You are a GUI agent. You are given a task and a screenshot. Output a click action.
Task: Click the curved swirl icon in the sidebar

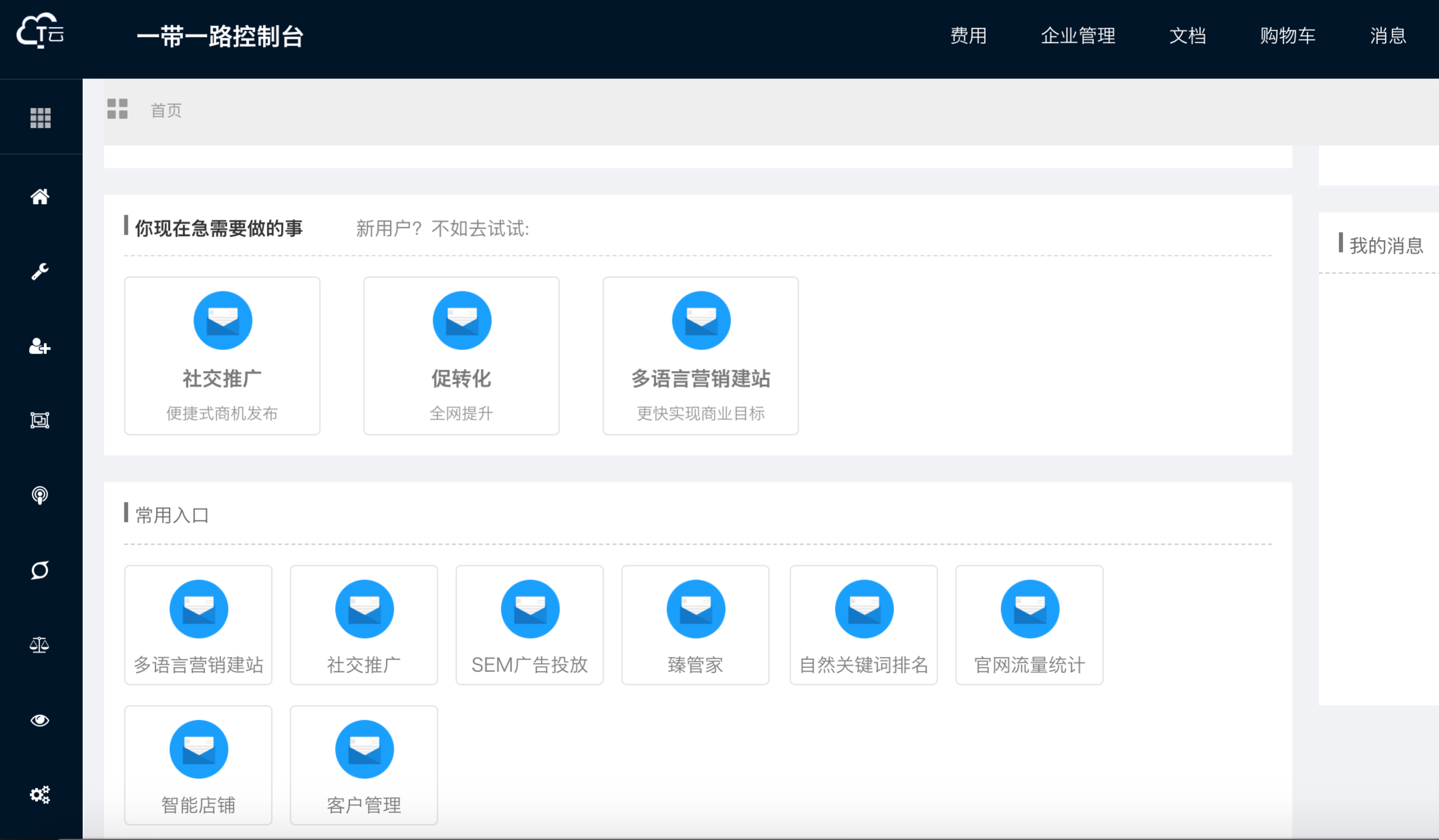(x=40, y=570)
